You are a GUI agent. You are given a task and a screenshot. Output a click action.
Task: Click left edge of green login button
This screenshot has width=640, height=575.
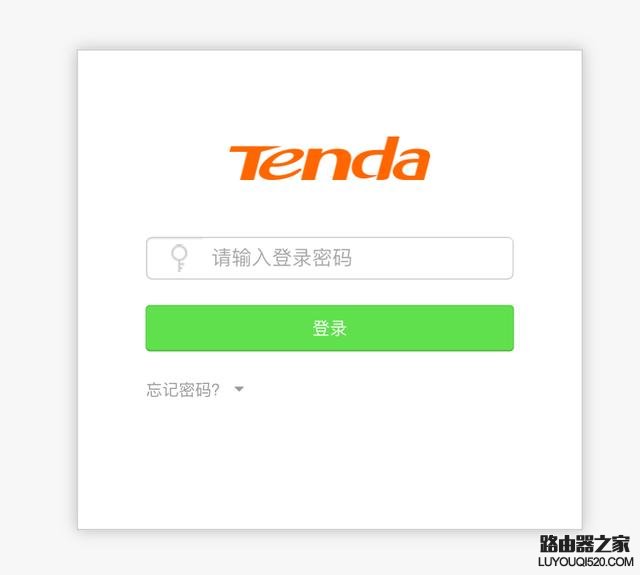[x=155, y=328]
